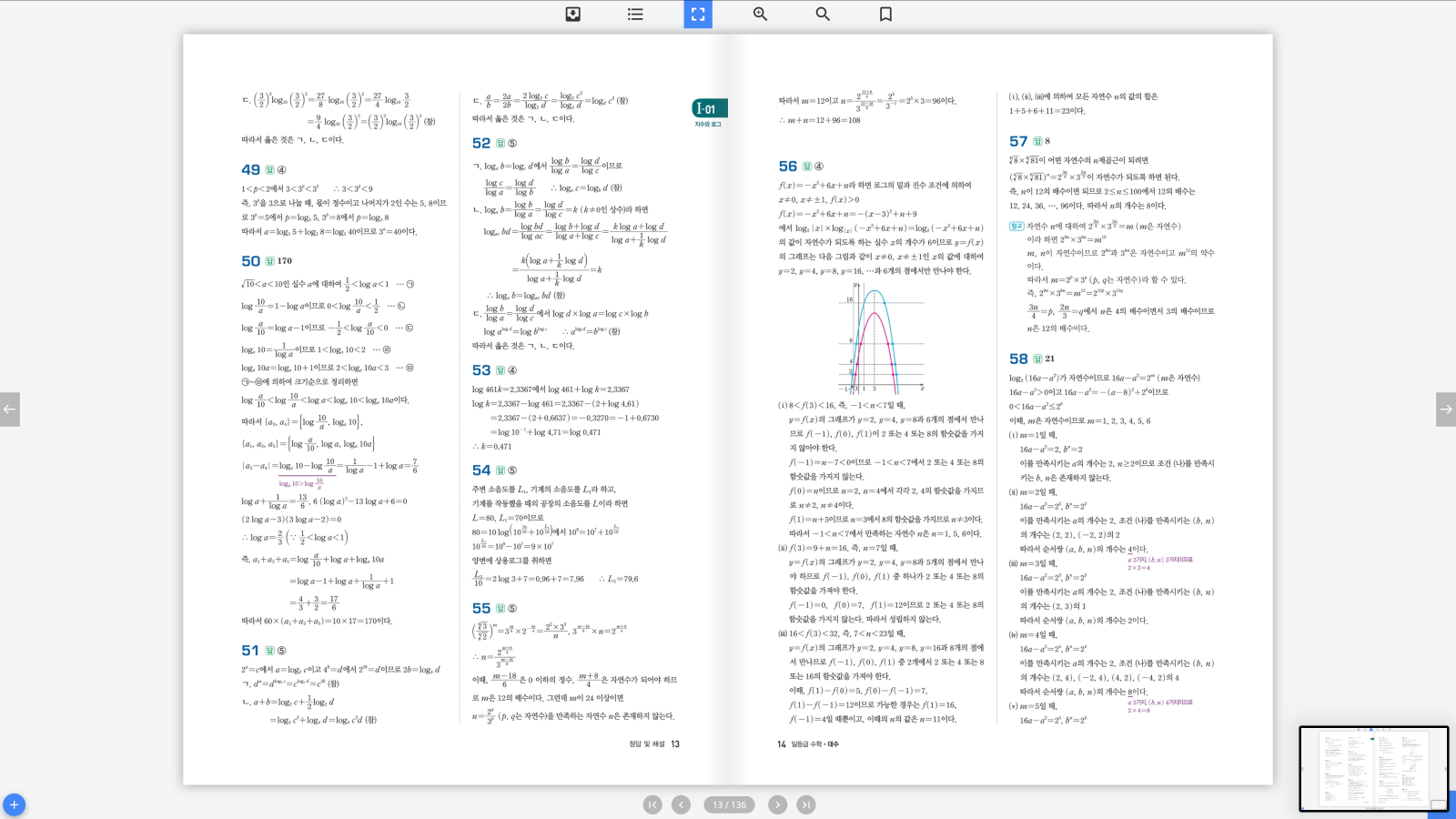
Task: Click the zoom in magnifier icon
Action: 760,15
